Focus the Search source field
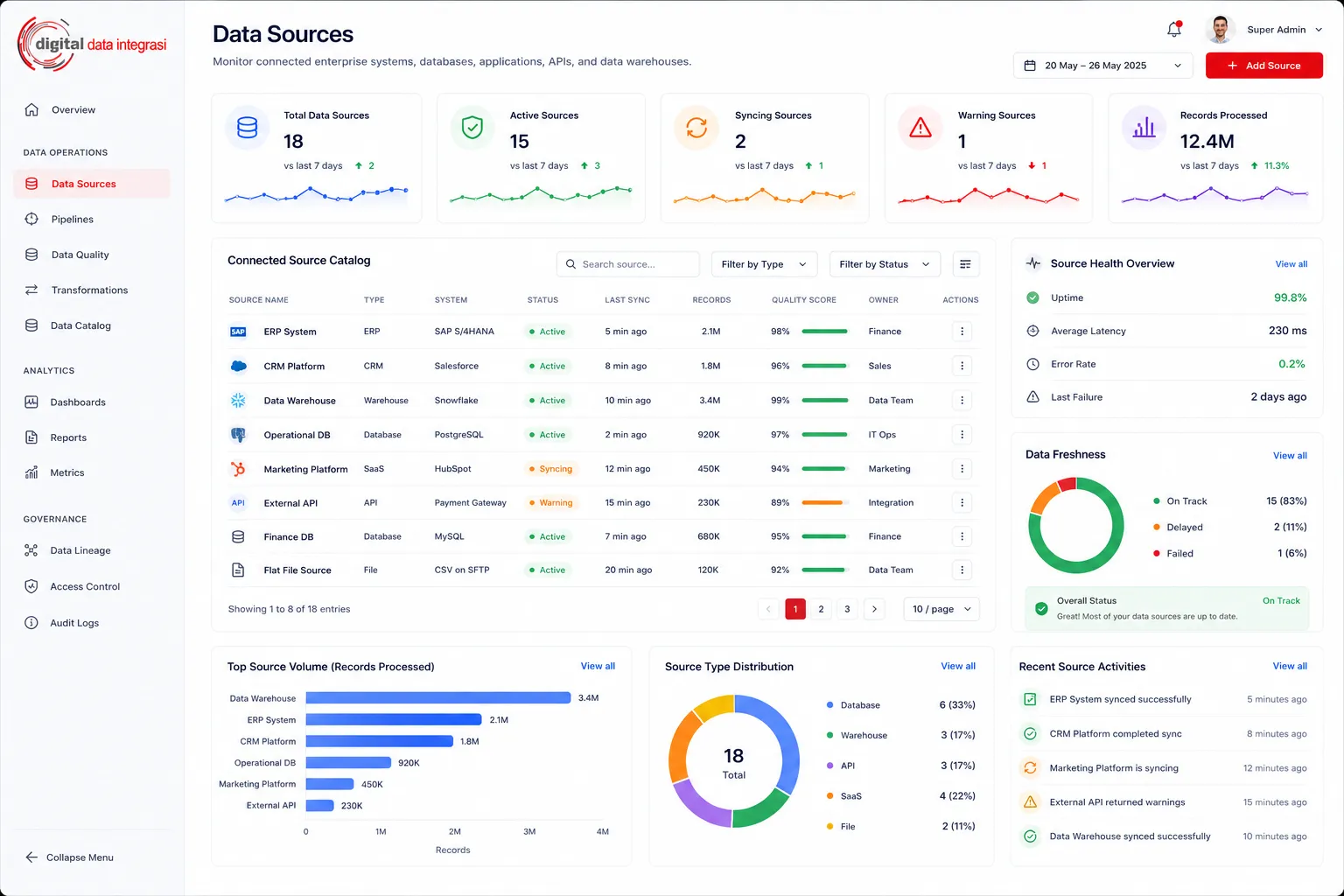Image resolution: width=1344 pixels, height=896 pixels. tap(628, 264)
